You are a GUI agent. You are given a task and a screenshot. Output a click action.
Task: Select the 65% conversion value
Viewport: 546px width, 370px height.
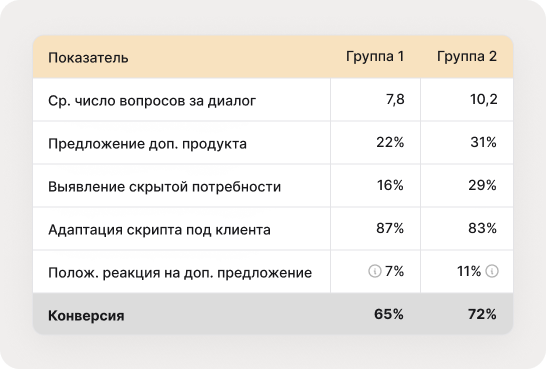(389, 314)
